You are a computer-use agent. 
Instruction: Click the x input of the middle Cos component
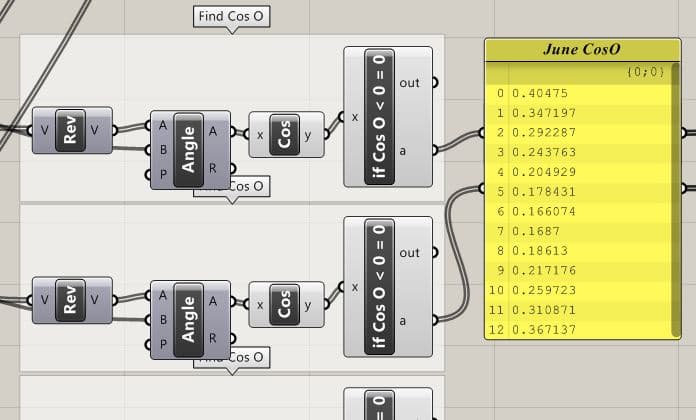[x=260, y=304]
